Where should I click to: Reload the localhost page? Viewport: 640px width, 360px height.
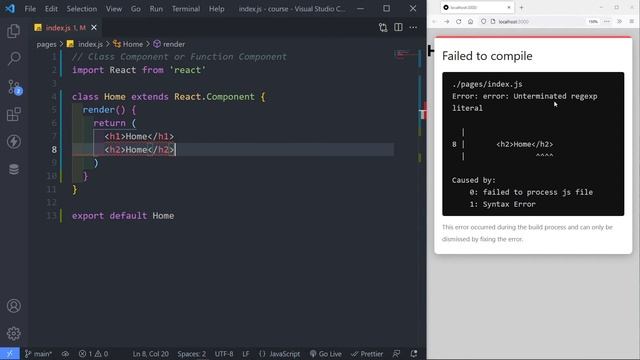point(459,22)
